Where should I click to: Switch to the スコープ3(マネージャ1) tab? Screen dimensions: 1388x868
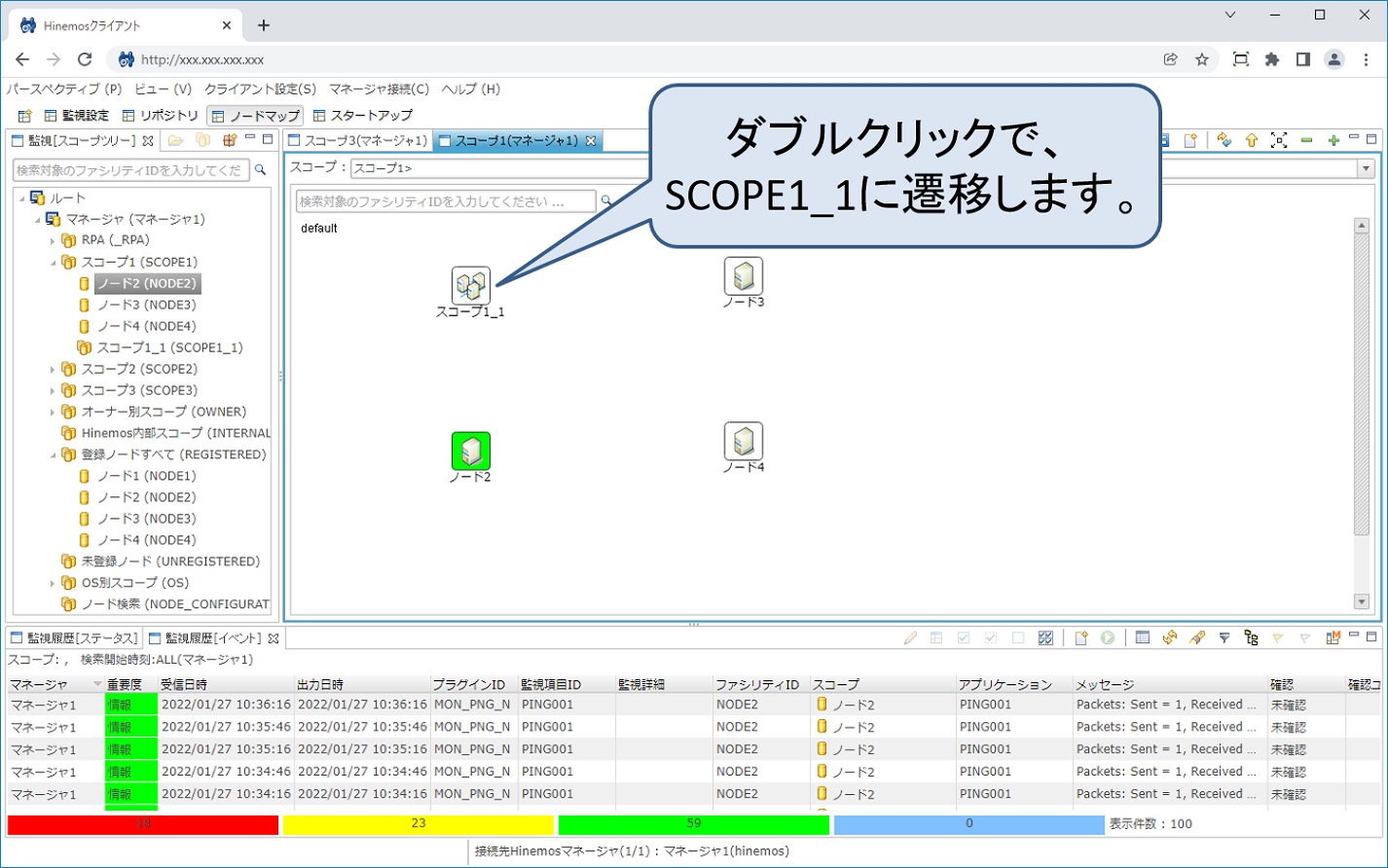357,141
